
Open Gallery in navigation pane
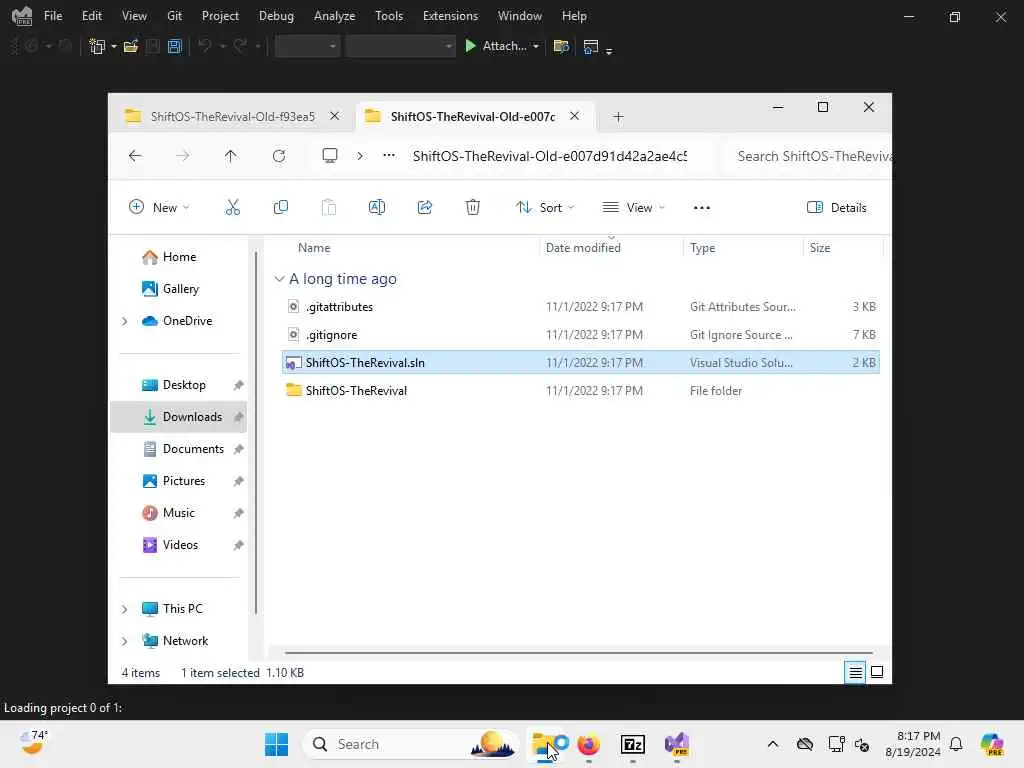pyautogui.click(x=180, y=289)
